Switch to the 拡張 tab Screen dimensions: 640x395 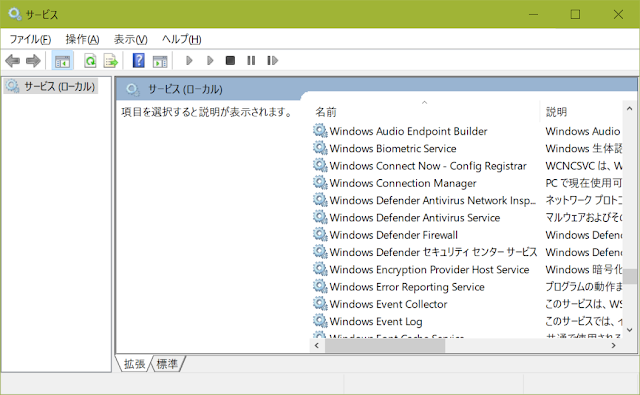134,364
